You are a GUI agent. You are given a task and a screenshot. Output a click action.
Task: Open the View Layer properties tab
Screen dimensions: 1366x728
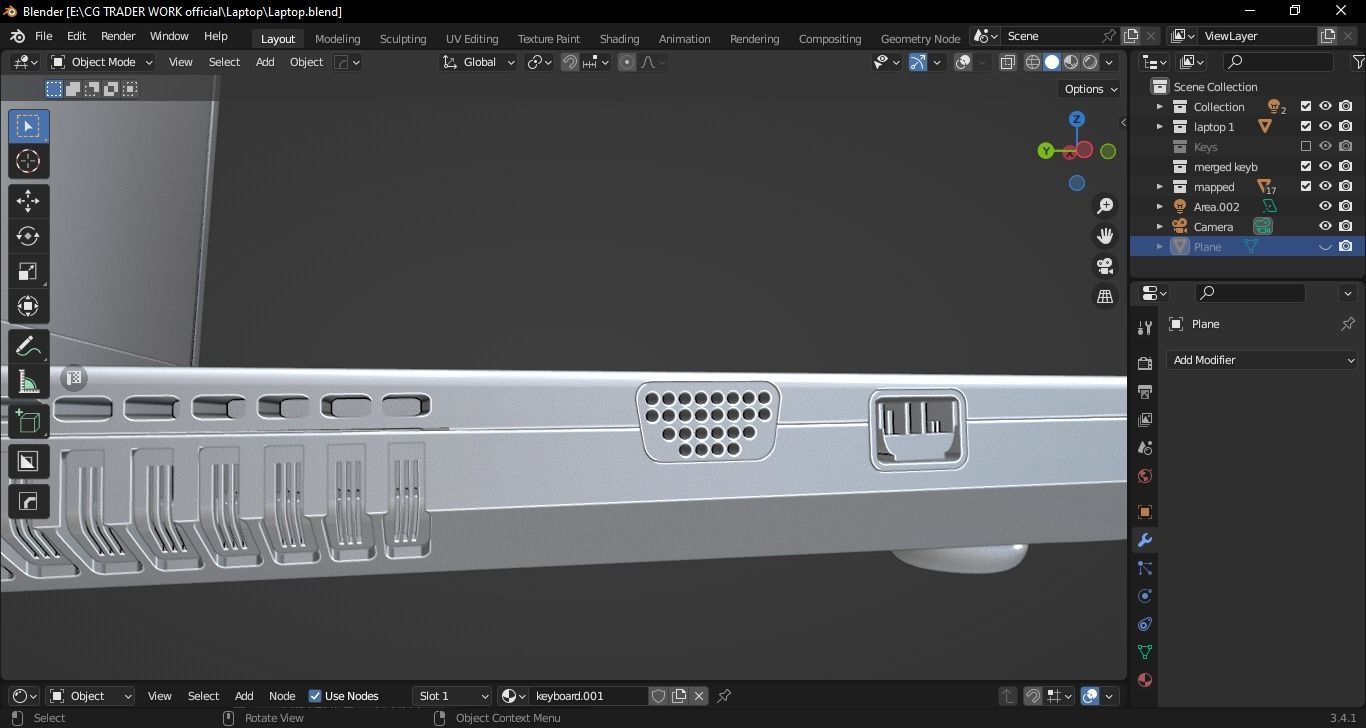(1145, 420)
